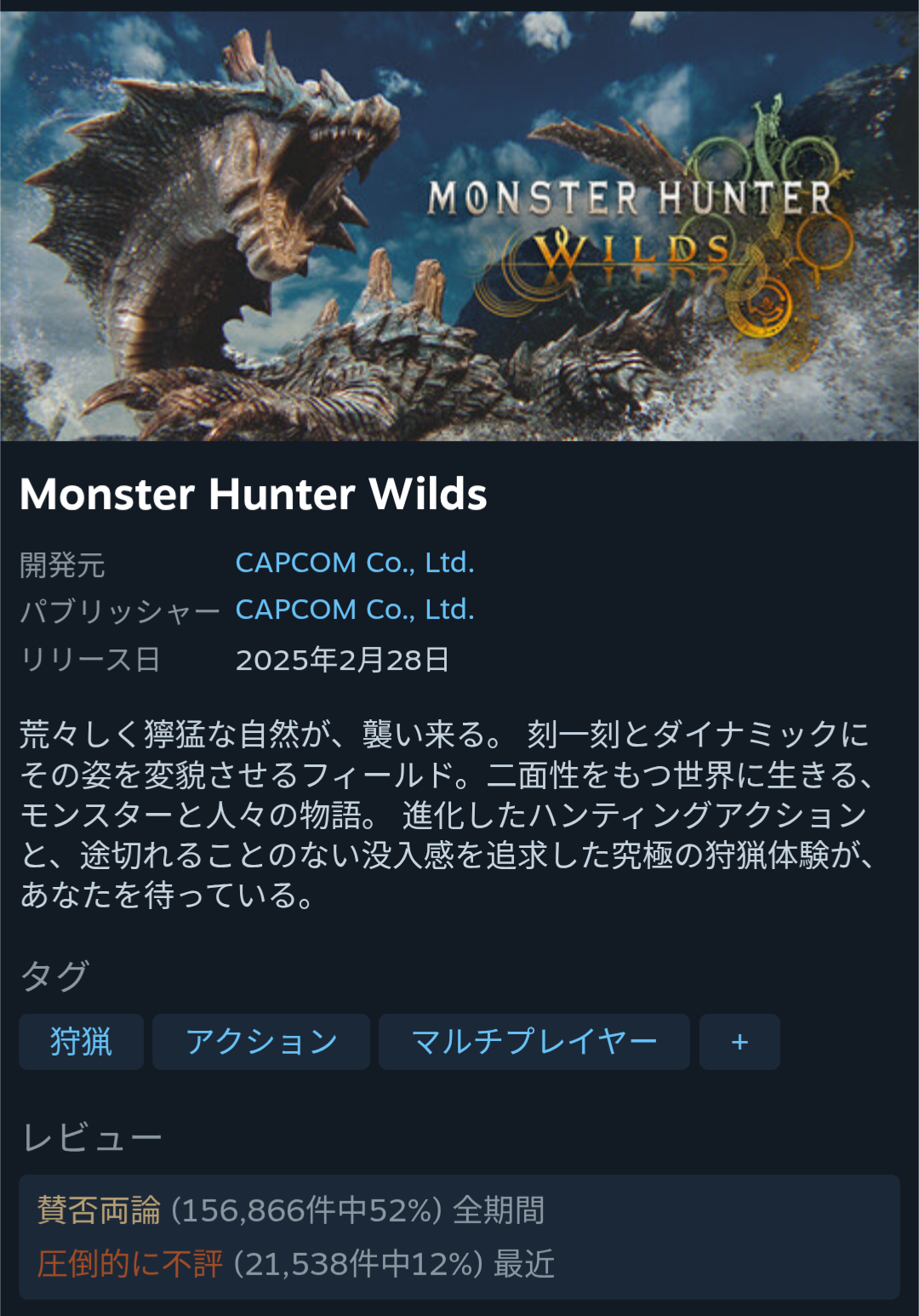919x1316 pixels.
Task: Click the パブリッシャー label
Action: (120, 611)
